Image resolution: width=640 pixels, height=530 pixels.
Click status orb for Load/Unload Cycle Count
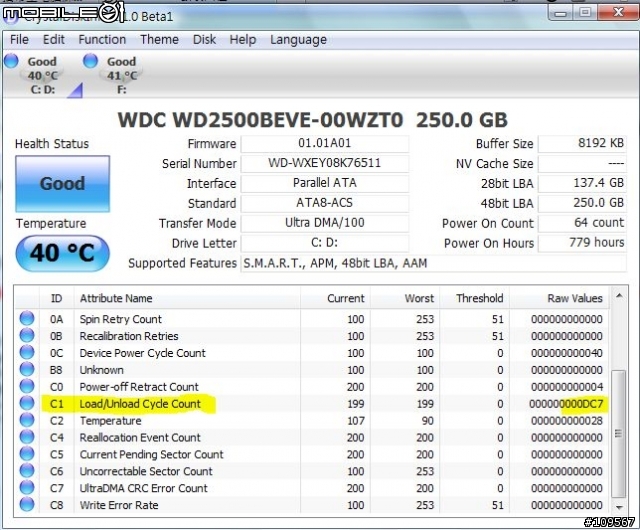coord(27,403)
